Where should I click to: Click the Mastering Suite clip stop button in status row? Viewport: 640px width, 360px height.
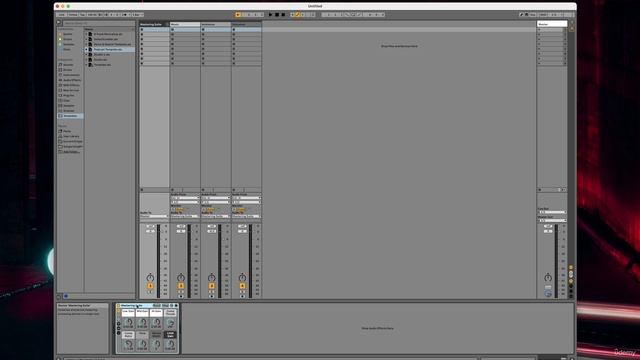pos(142,190)
